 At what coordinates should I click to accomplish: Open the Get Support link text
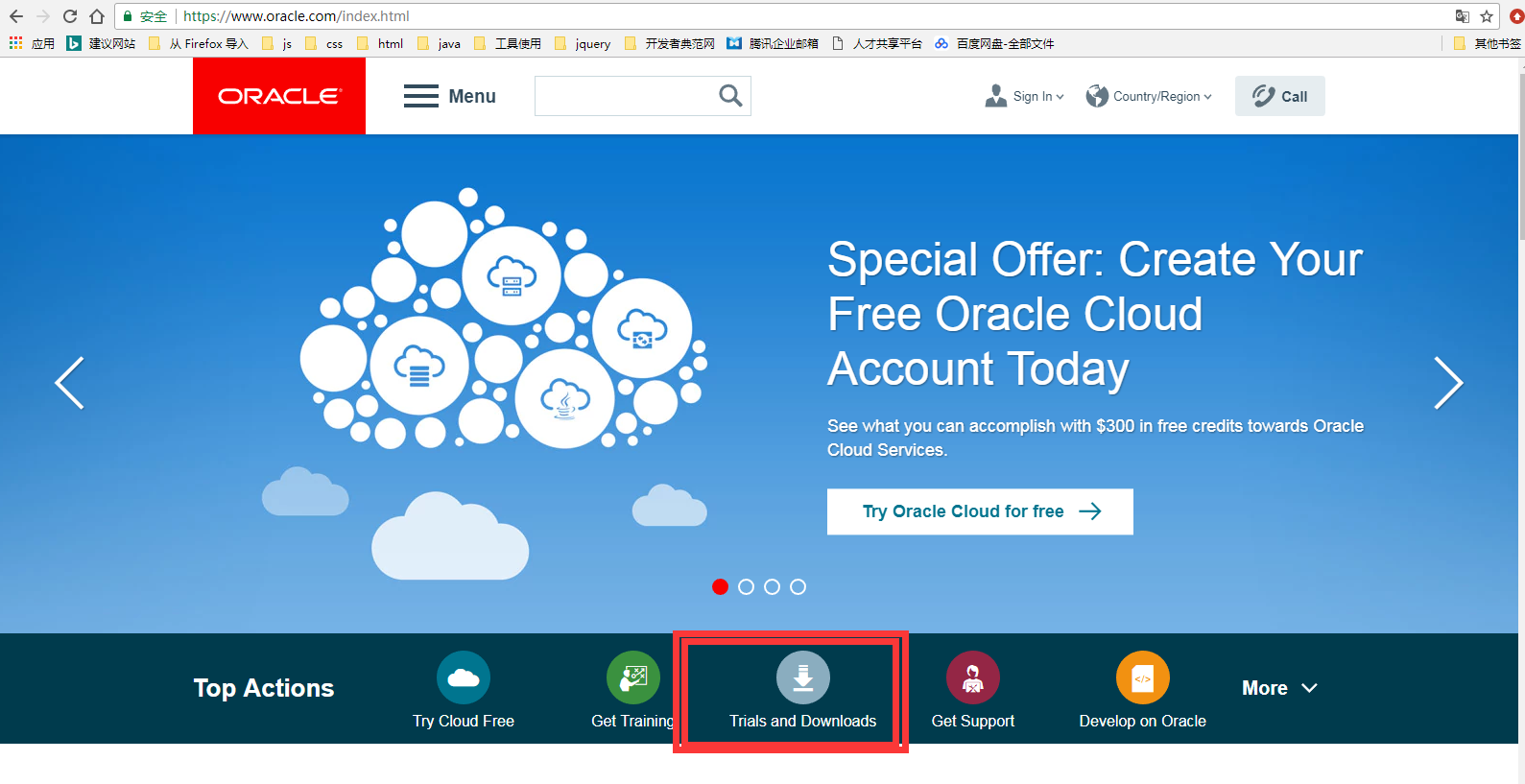click(x=973, y=721)
